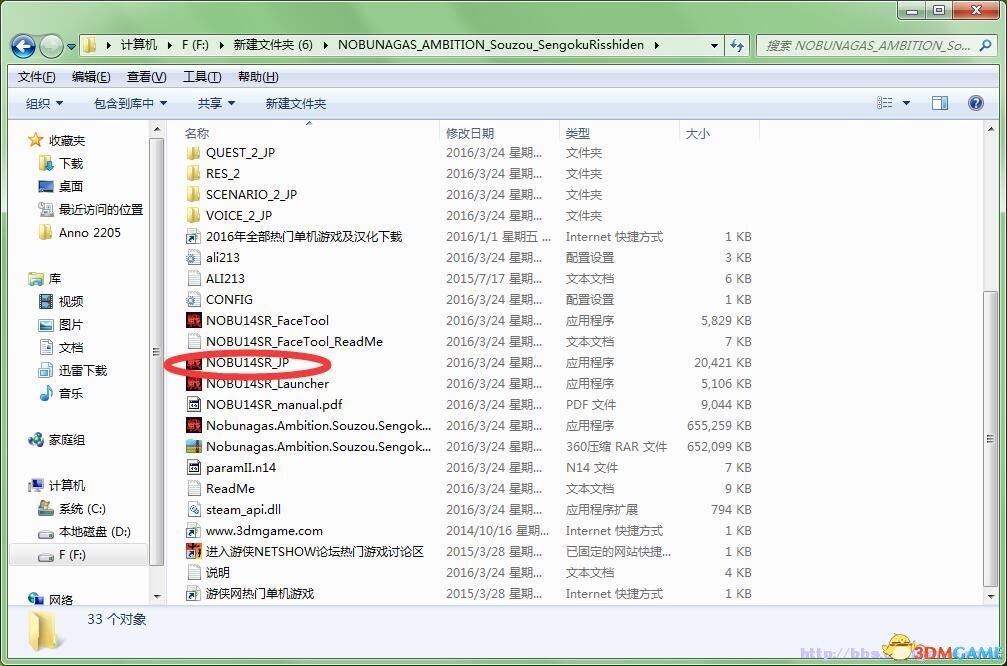Click the 新建文件夹 button
This screenshot has width=1007, height=666.
[295, 103]
